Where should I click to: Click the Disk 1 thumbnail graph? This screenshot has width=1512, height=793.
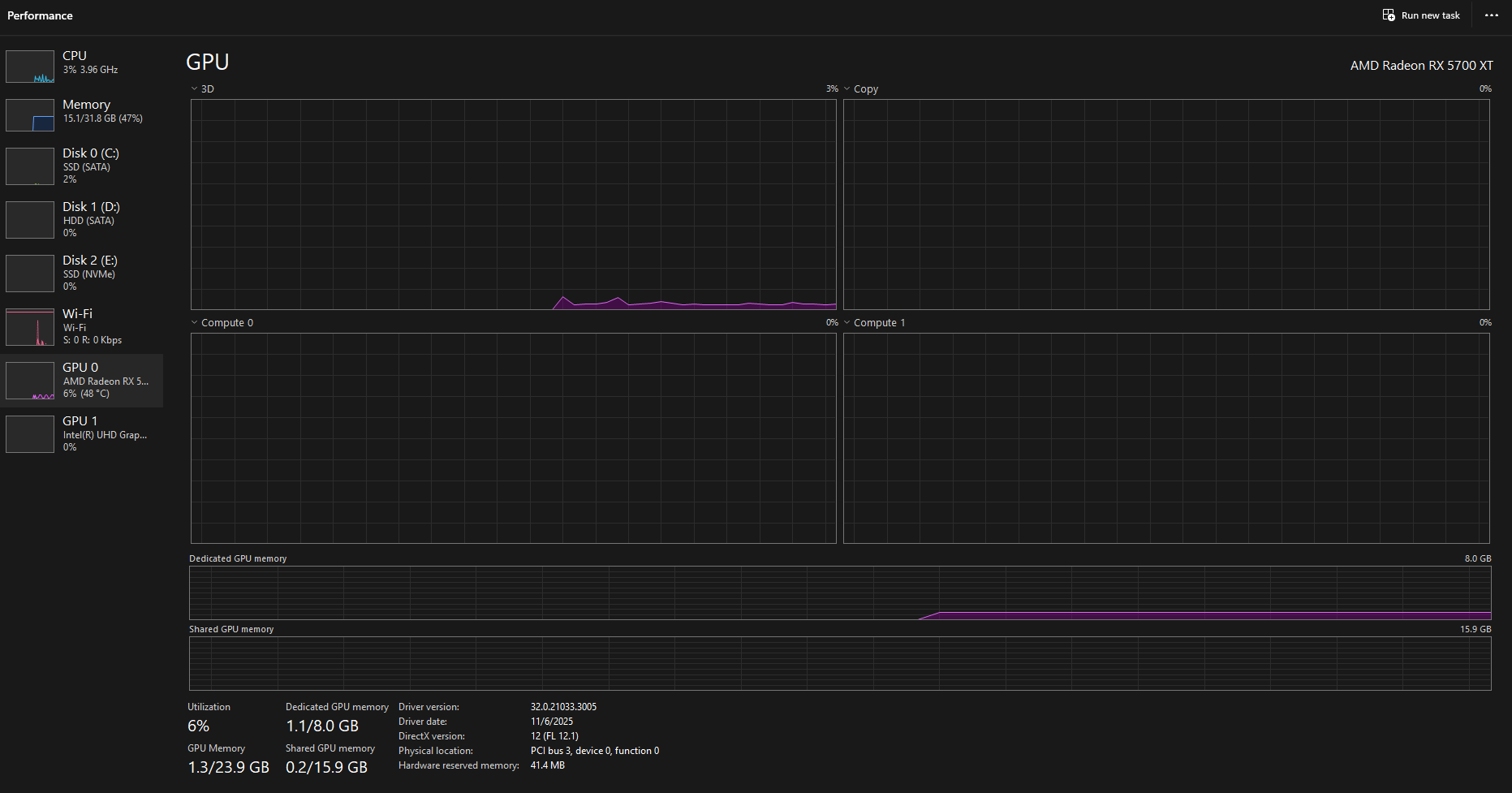[x=30, y=219]
